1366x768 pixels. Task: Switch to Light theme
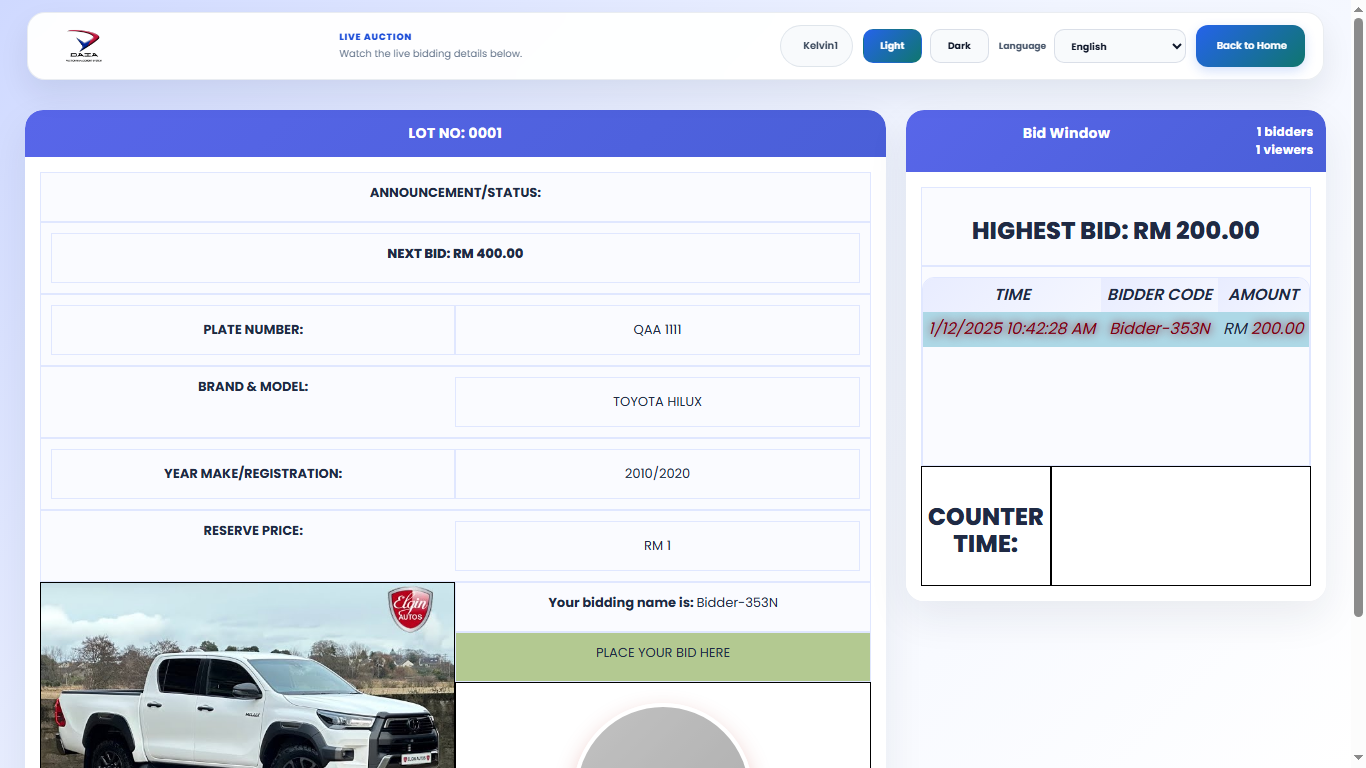tap(892, 46)
